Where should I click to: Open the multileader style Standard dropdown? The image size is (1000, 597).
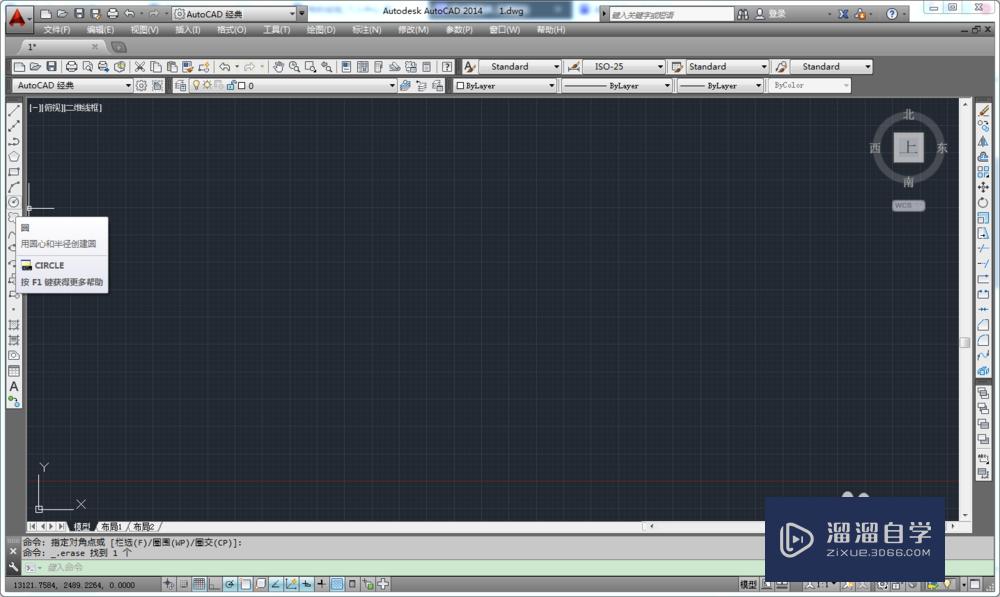tap(831, 66)
